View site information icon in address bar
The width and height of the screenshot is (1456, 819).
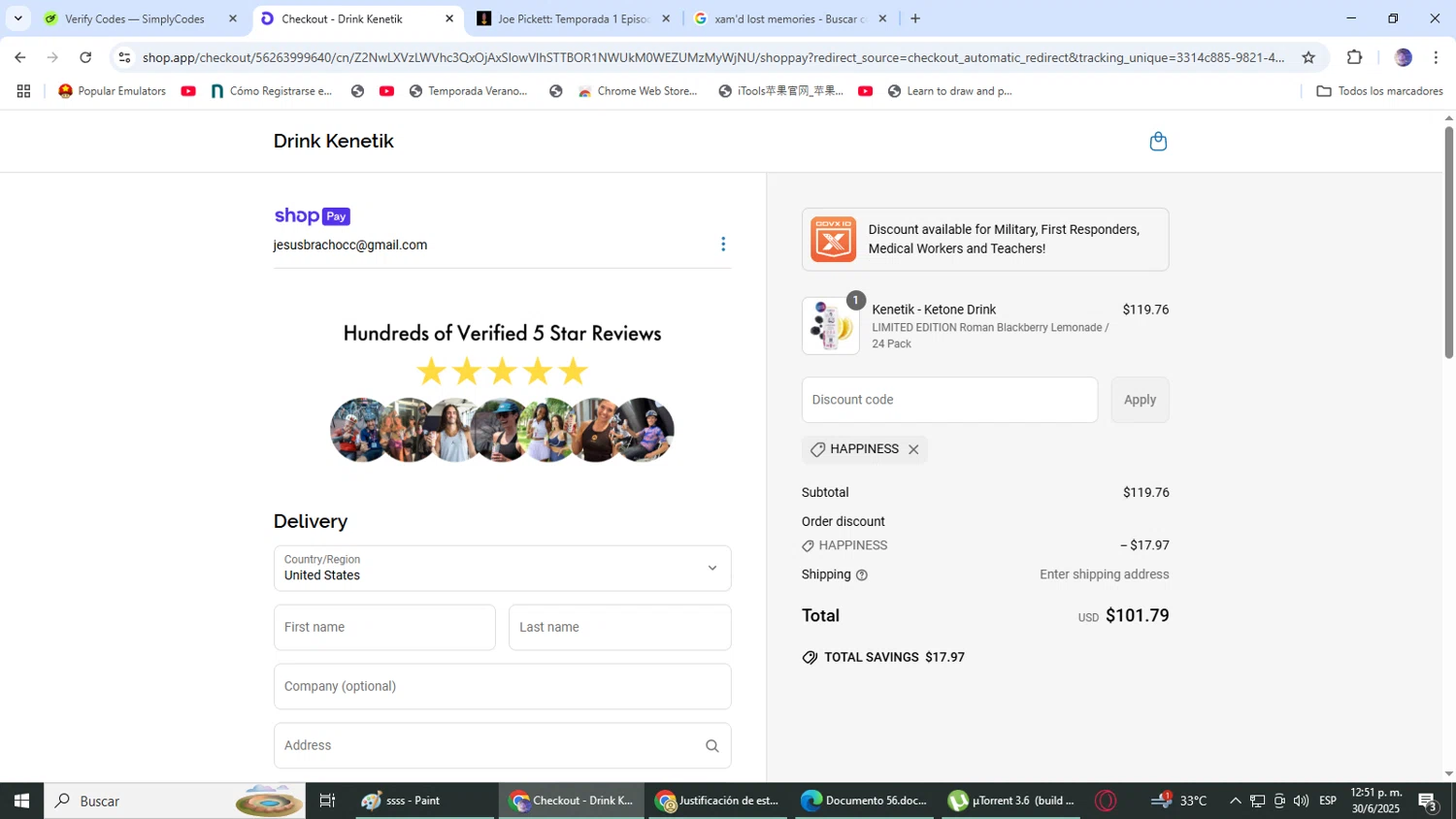(124, 57)
